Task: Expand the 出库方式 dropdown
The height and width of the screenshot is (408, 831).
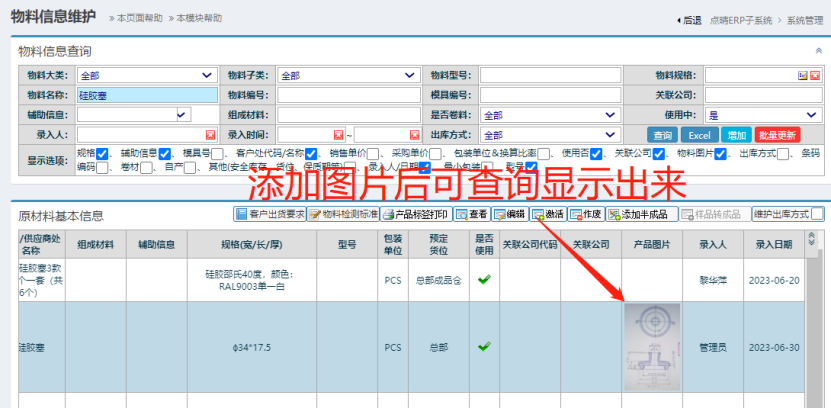Action: pos(548,134)
